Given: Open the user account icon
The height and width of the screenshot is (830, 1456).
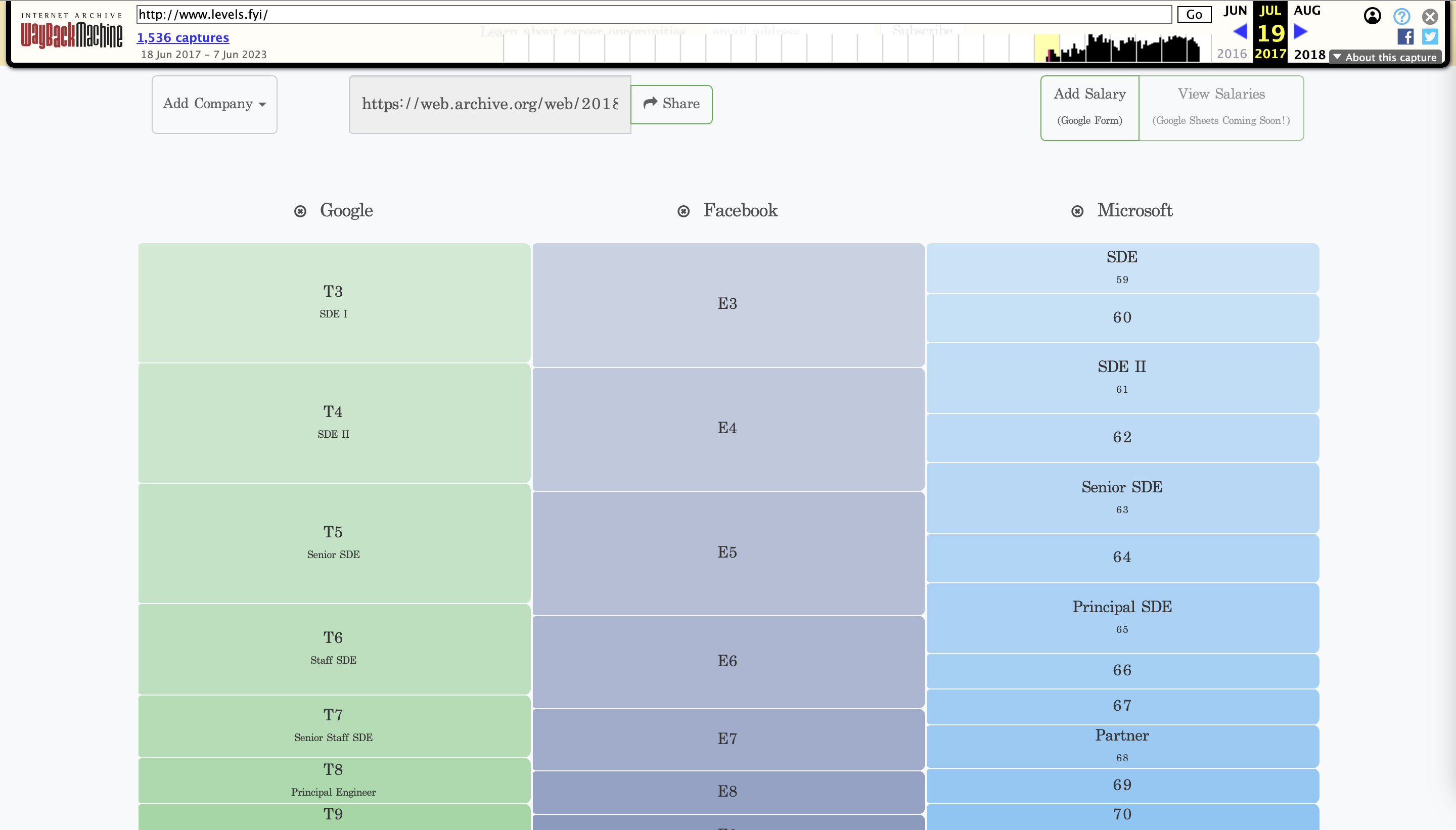Looking at the screenshot, I should tap(1372, 16).
